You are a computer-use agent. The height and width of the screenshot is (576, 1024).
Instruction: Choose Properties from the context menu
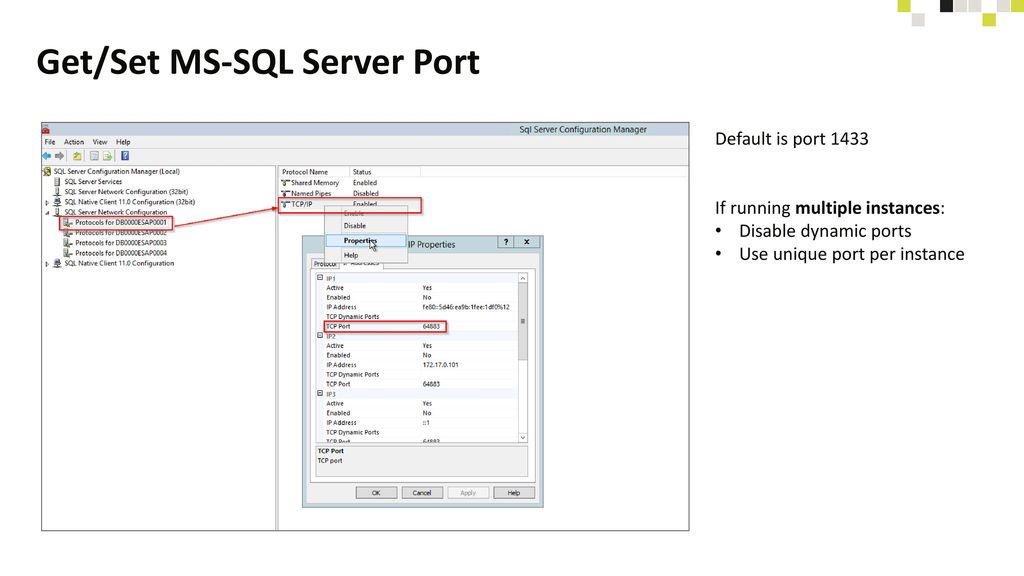pos(366,241)
